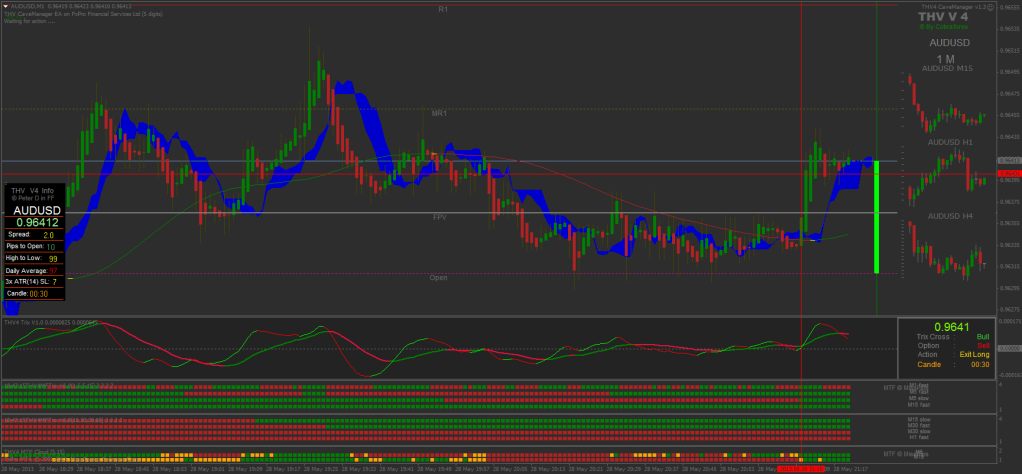Click the 'H1 fast' MTF row label
The height and width of the screenshot is (474, 1022).
918,437
